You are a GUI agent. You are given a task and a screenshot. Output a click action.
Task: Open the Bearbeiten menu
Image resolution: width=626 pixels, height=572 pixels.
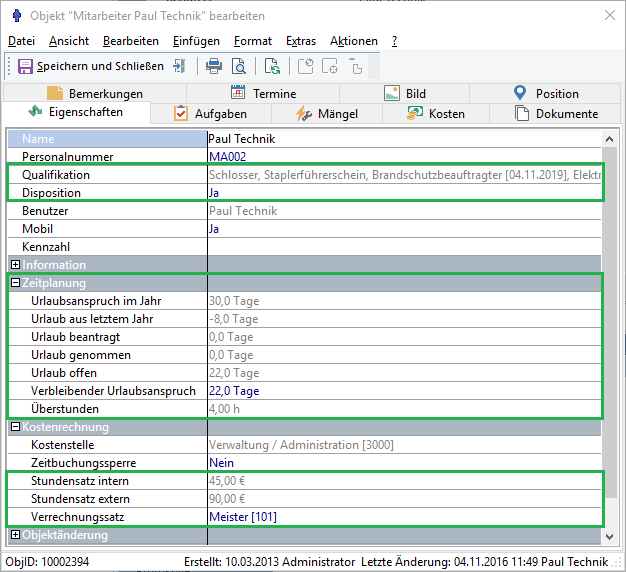click(x=131, y=41)
